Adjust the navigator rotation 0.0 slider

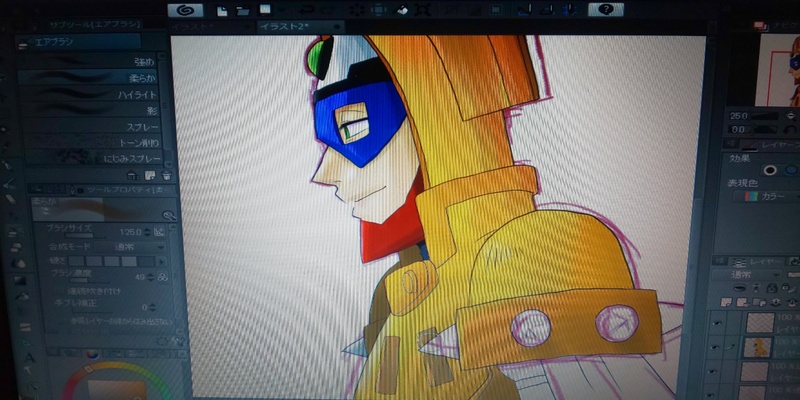(765, 130)
